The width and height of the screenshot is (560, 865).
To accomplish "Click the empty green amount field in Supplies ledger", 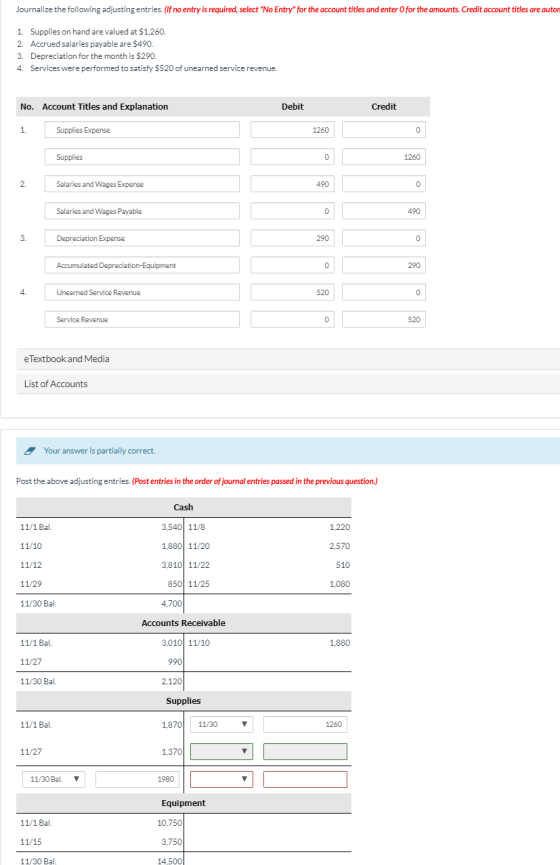I will (305, 751).
